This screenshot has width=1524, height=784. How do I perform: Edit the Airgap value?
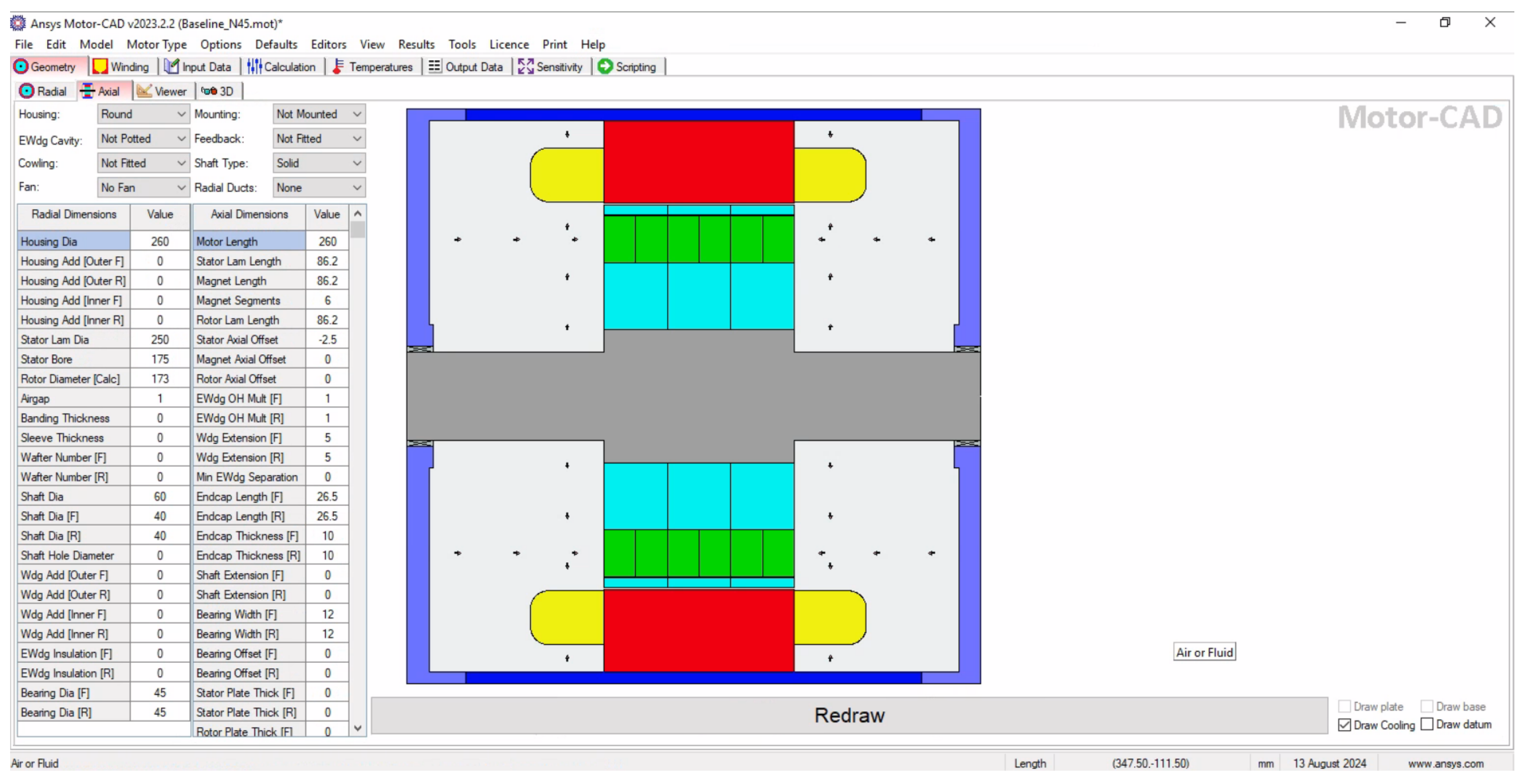pos(160,398)
